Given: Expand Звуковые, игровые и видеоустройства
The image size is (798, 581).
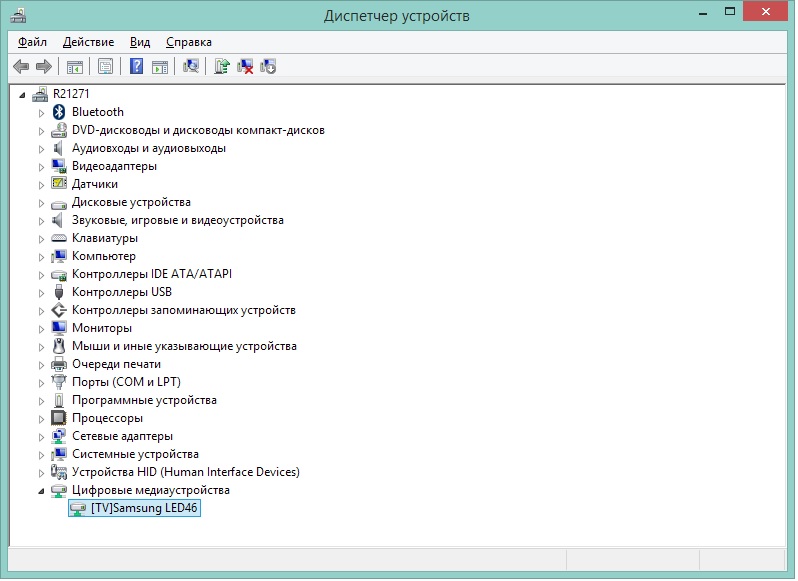Looking at the screenshot, I should coord(41,221).
